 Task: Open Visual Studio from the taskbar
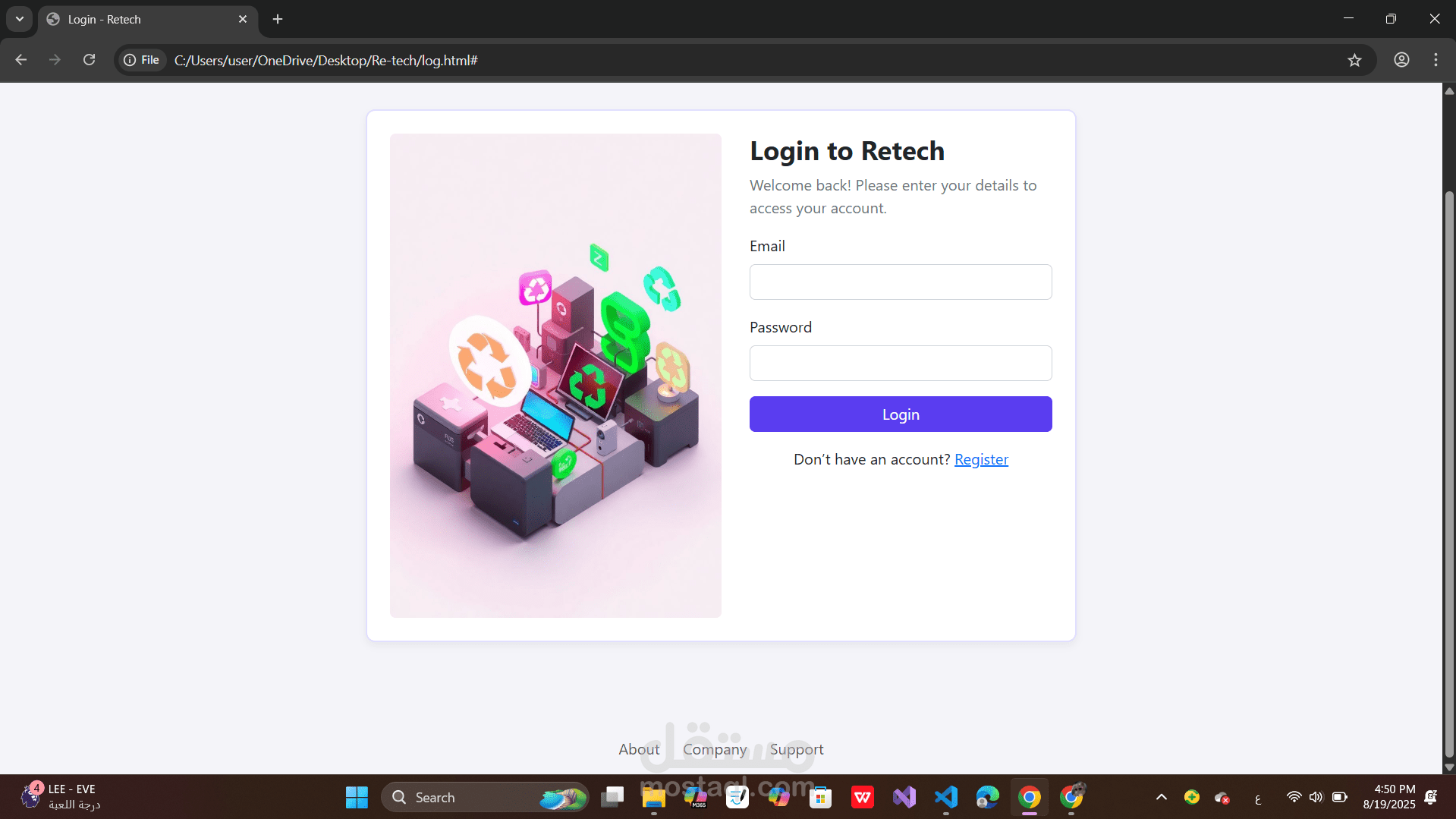tap(904, 797)
